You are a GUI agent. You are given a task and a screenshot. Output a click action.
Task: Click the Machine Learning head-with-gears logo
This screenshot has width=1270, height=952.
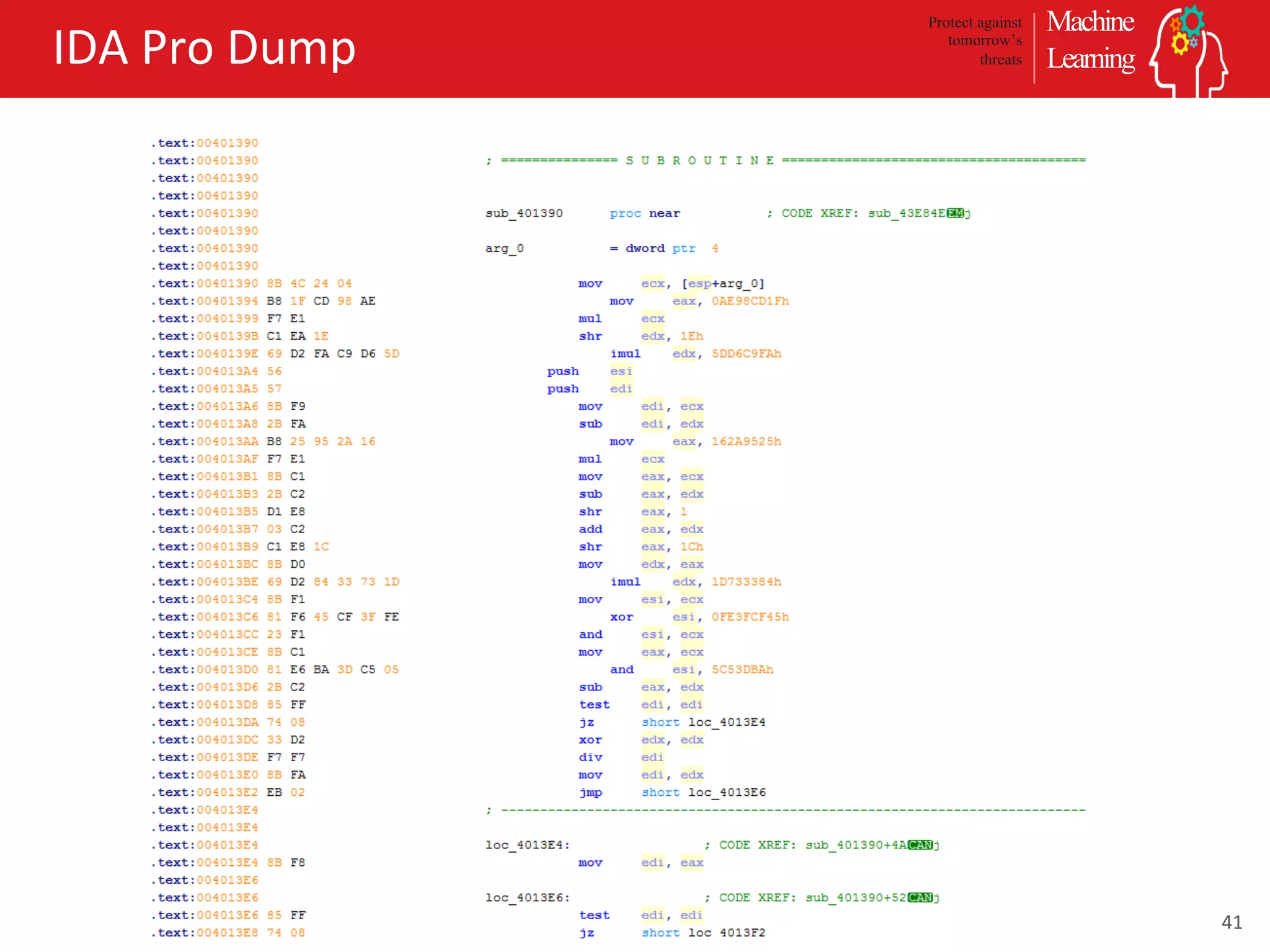click(1189, 51)
